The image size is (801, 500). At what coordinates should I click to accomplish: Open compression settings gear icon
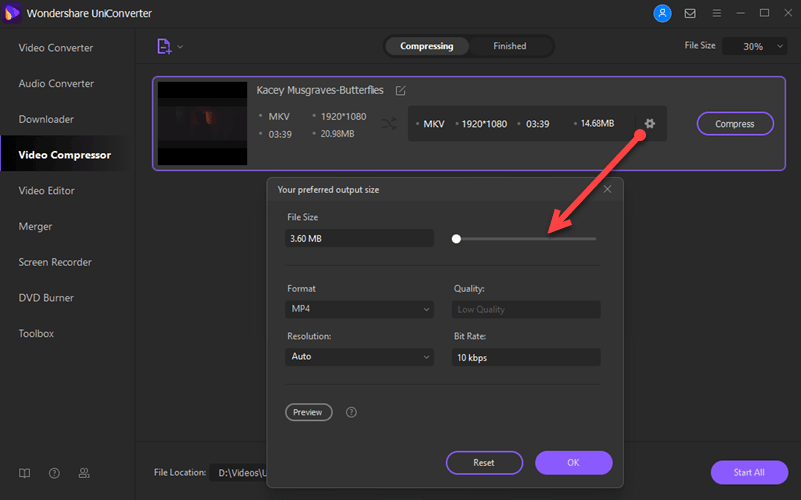649,123
